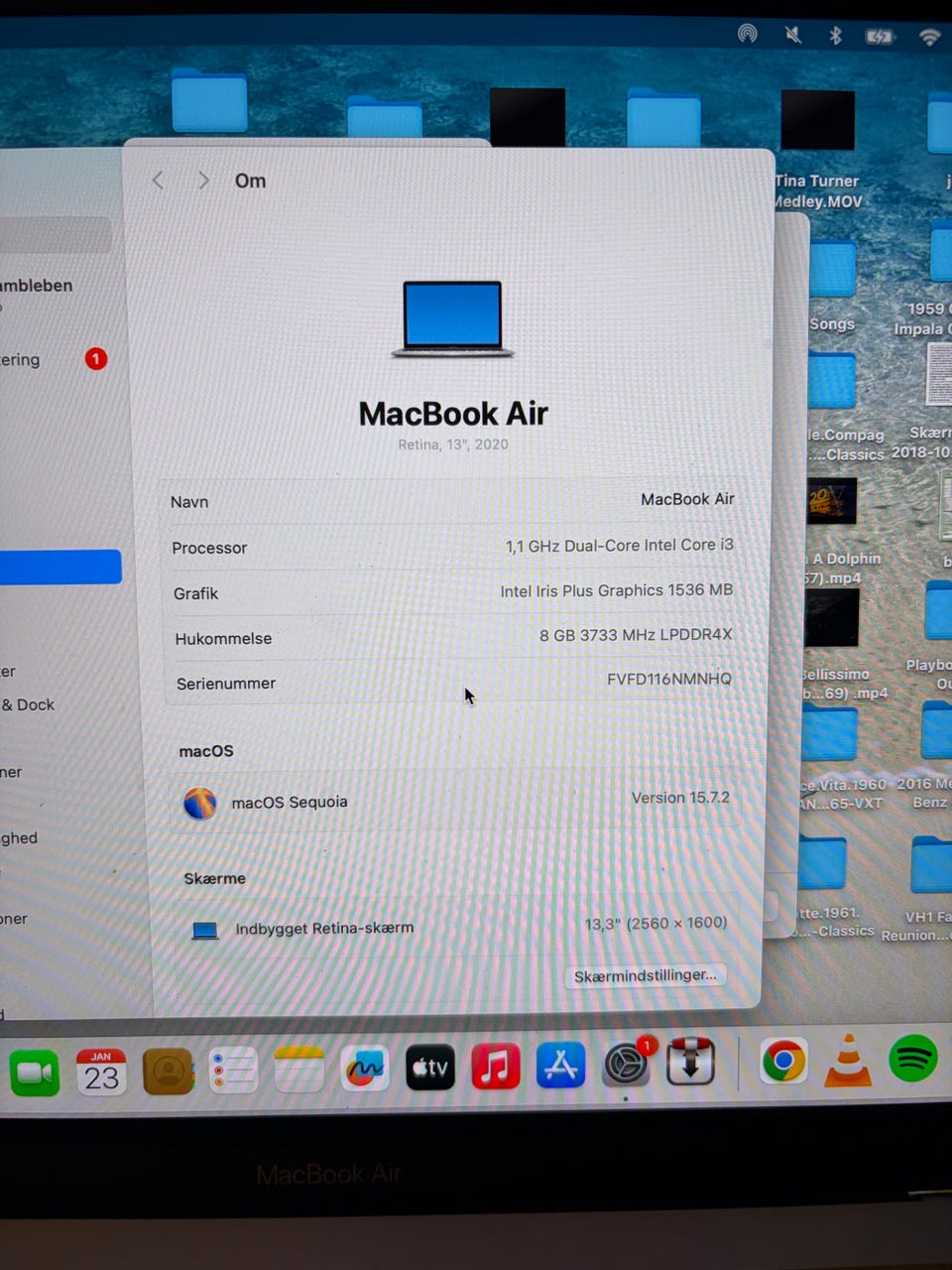Click the MacBook Air laptop image
This screenshot has height=1270, width=952.
(453, 319)
